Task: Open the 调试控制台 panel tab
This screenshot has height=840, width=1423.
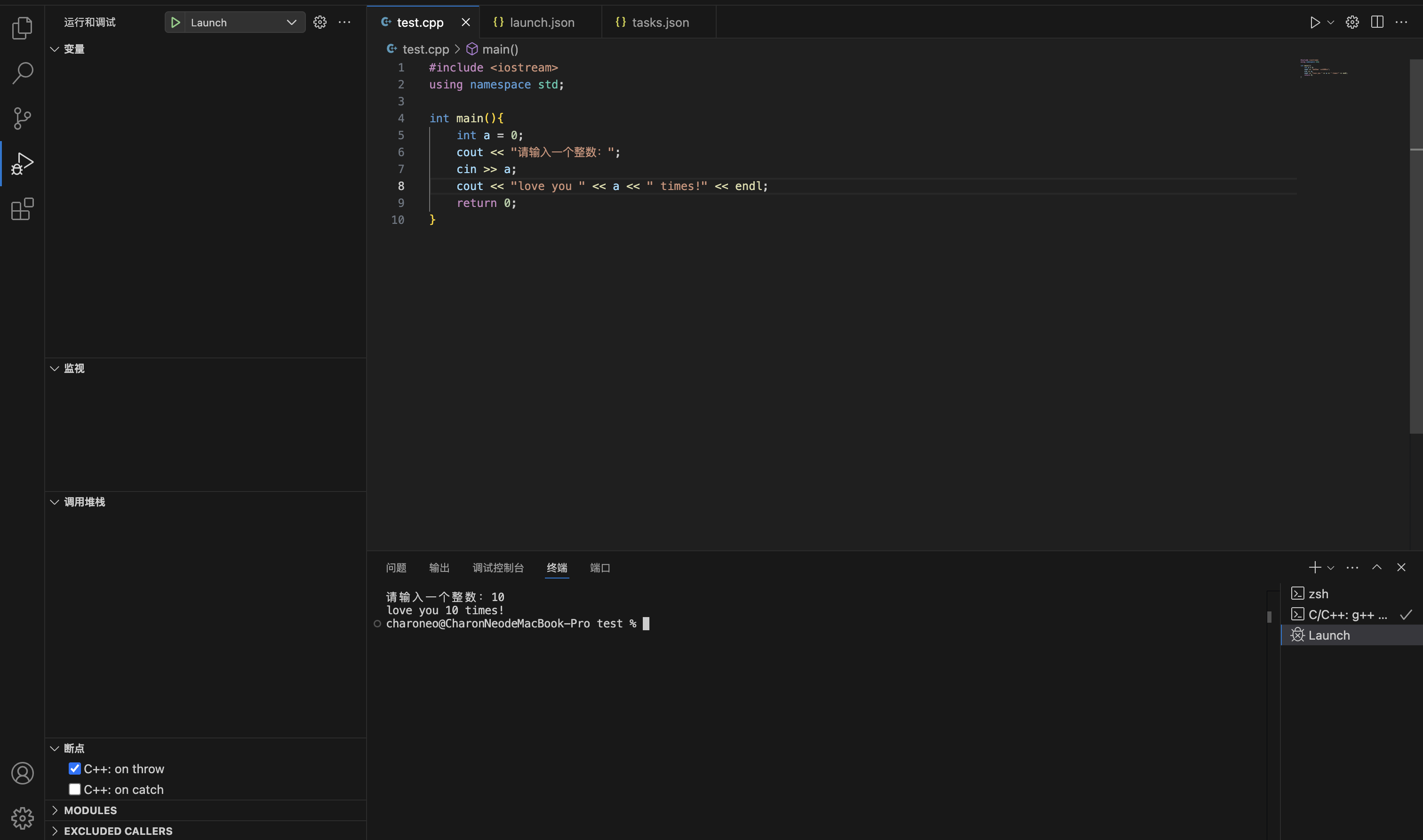Action: (498, 568)
